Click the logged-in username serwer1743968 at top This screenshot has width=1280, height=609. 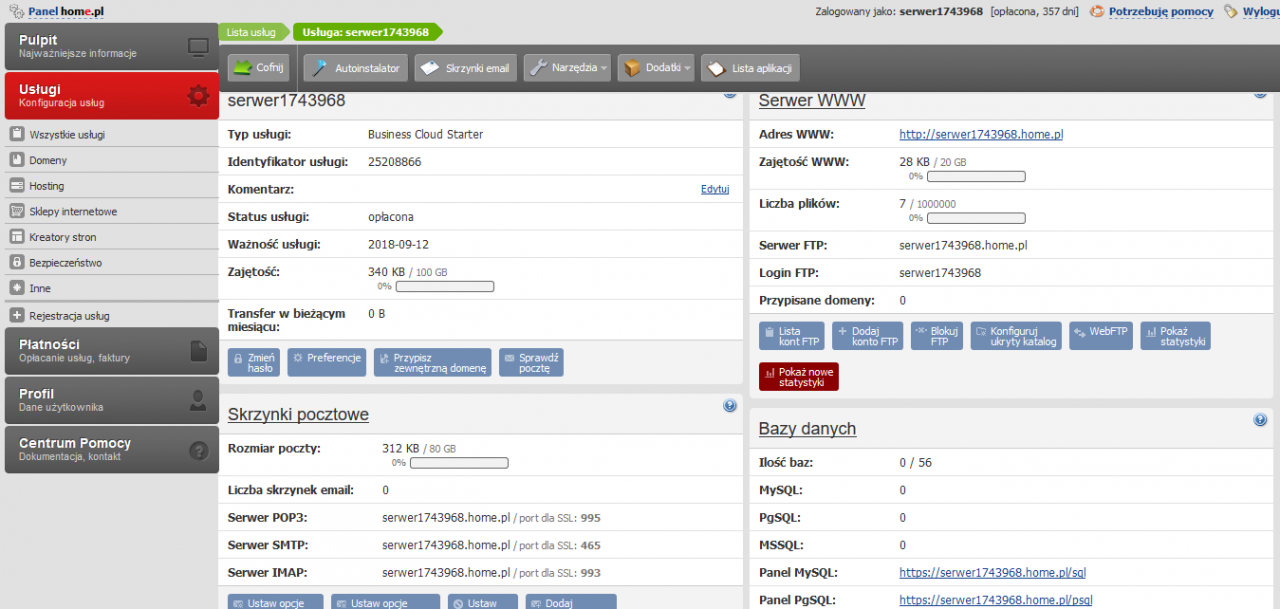click(x=941, y=11)
